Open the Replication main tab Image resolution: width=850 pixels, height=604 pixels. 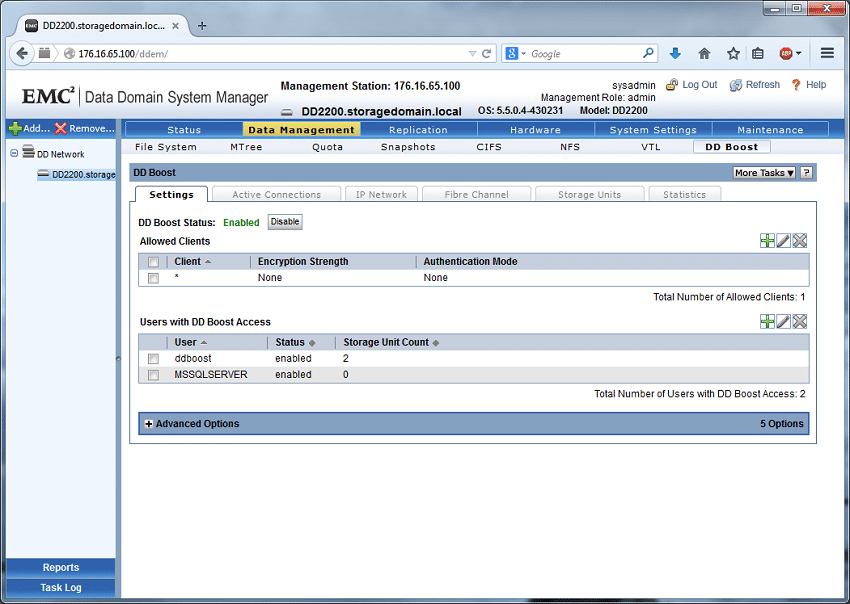tap(418, 130)
